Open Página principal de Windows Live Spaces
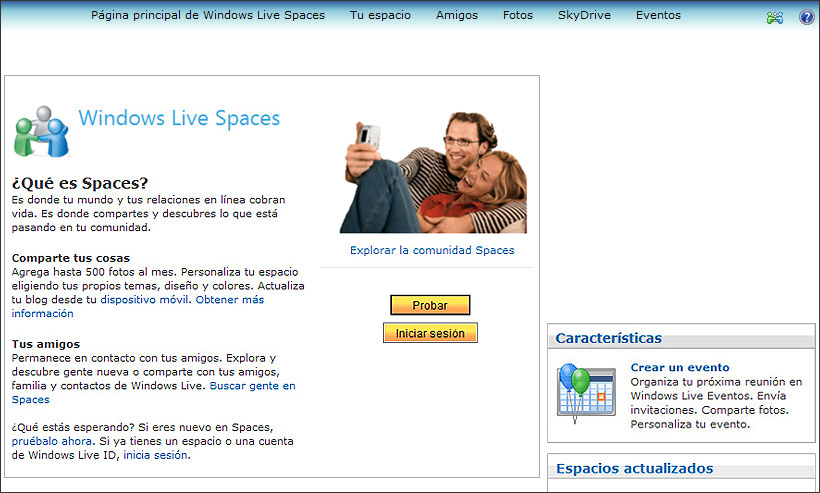This screenshot has width=820, height=493. click(208, 15)
